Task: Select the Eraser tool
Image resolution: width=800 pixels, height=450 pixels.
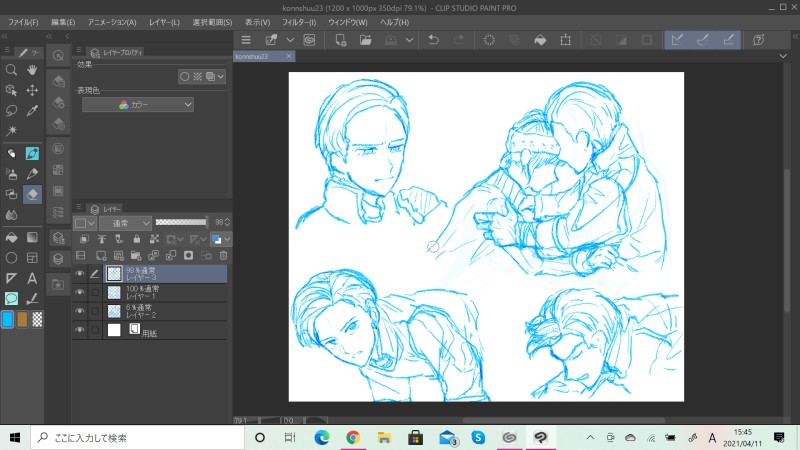Action: point(33,194)
